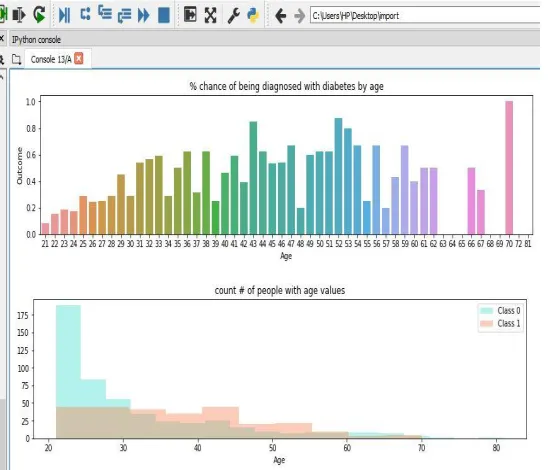The height and width of the screenshot is (470, 550).
Task: Step into function in debugger
Action: click(105, 13)
